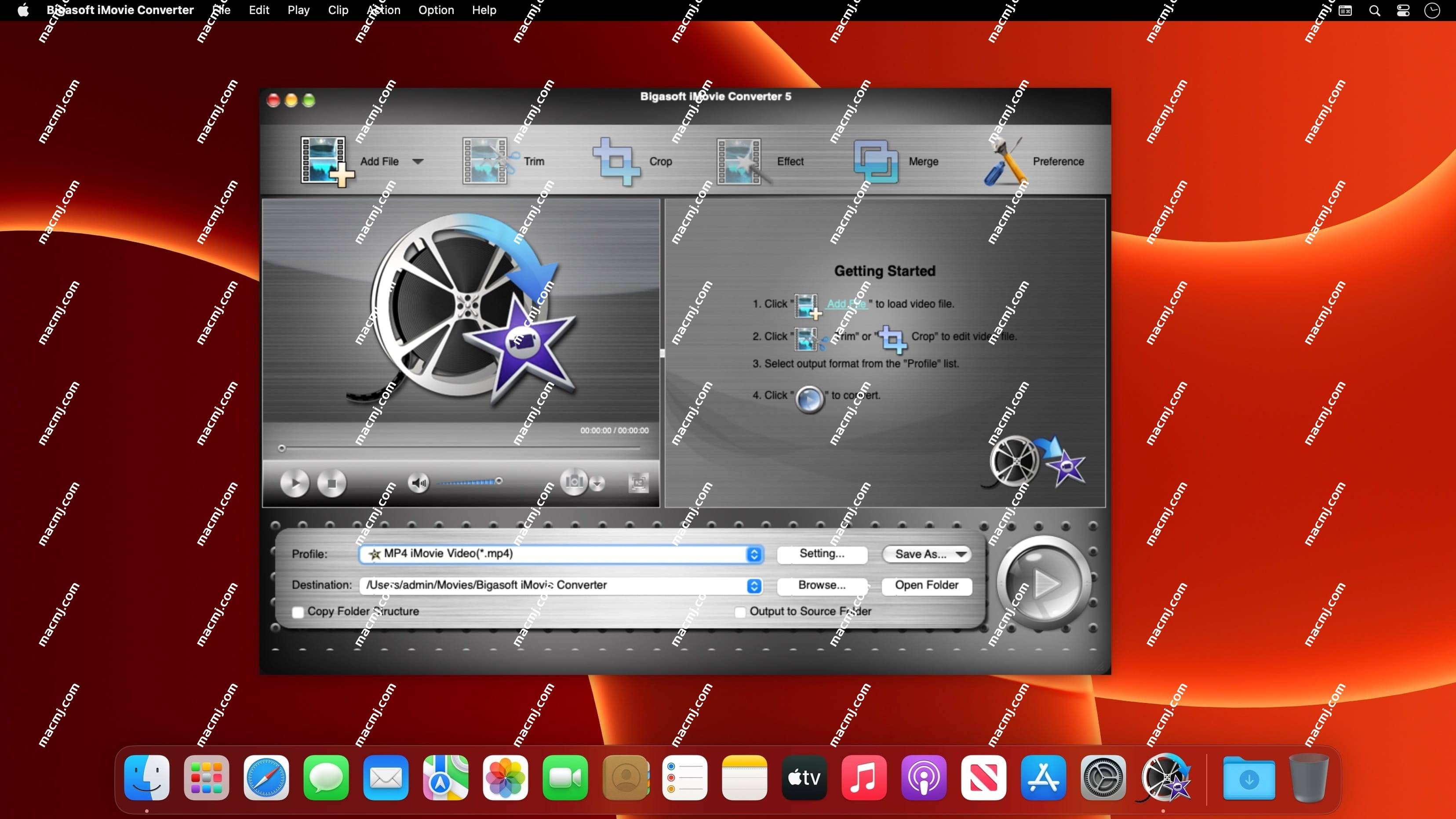1456x819 pixels.
Task: Click the convert icon in step 4
Action: click(x=809, y=399)
